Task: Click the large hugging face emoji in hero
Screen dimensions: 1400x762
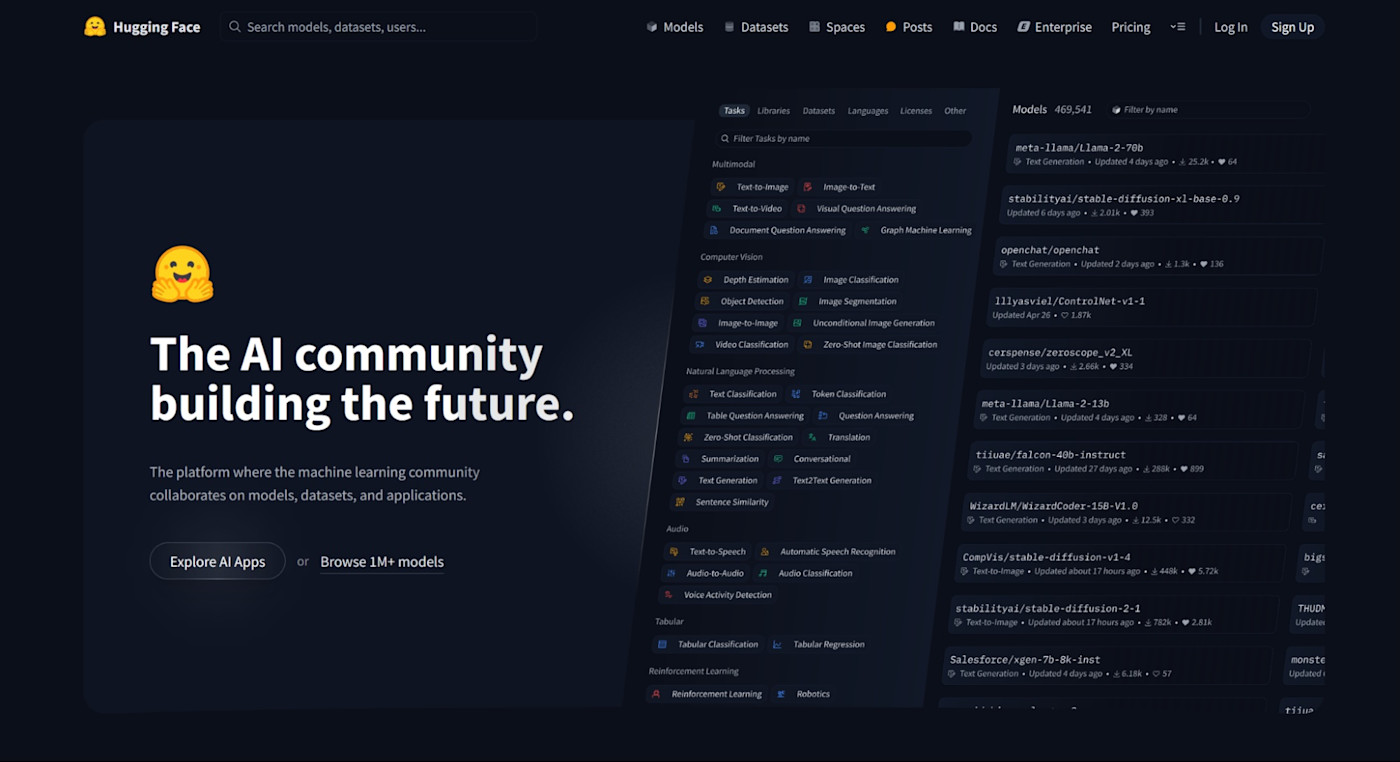Action: pyautogui.click(x=182, y=274)
